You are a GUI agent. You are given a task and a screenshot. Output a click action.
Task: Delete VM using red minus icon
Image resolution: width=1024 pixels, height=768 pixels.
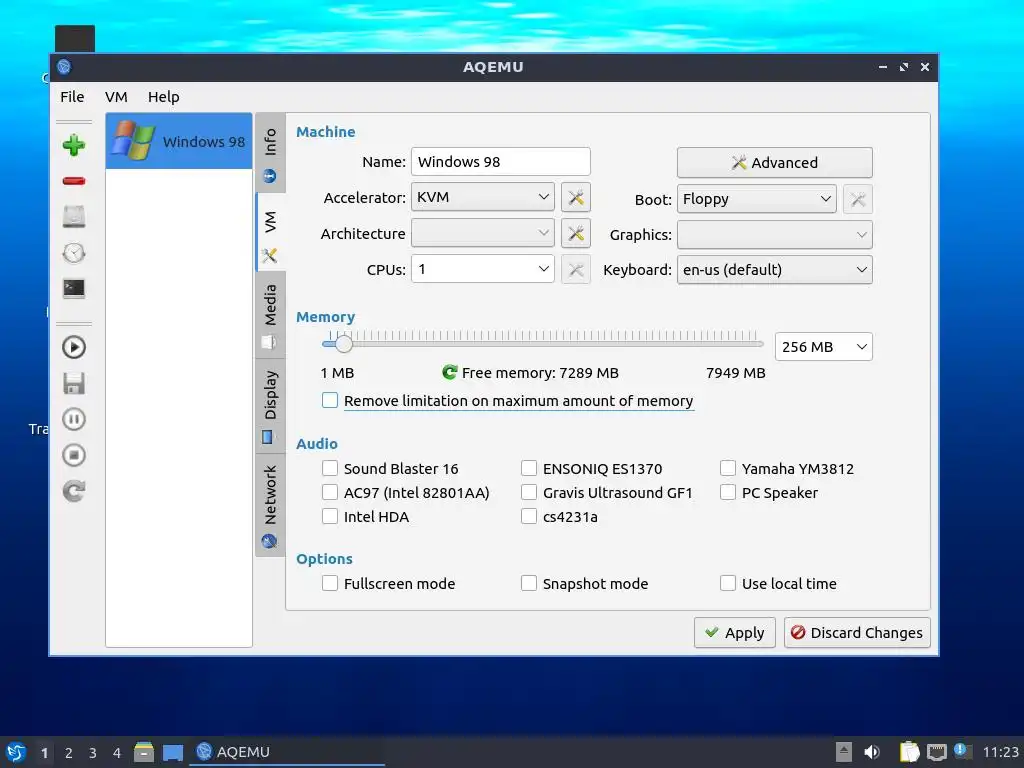coord(74,181)
